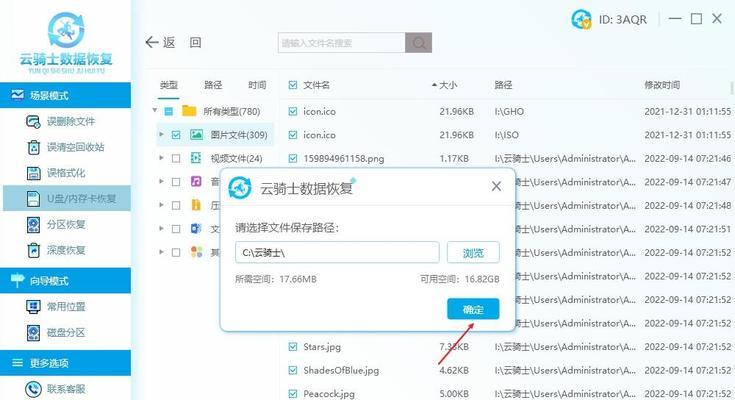
Task: Click the 图片文件 picture type icon
Action: (196, 135)
